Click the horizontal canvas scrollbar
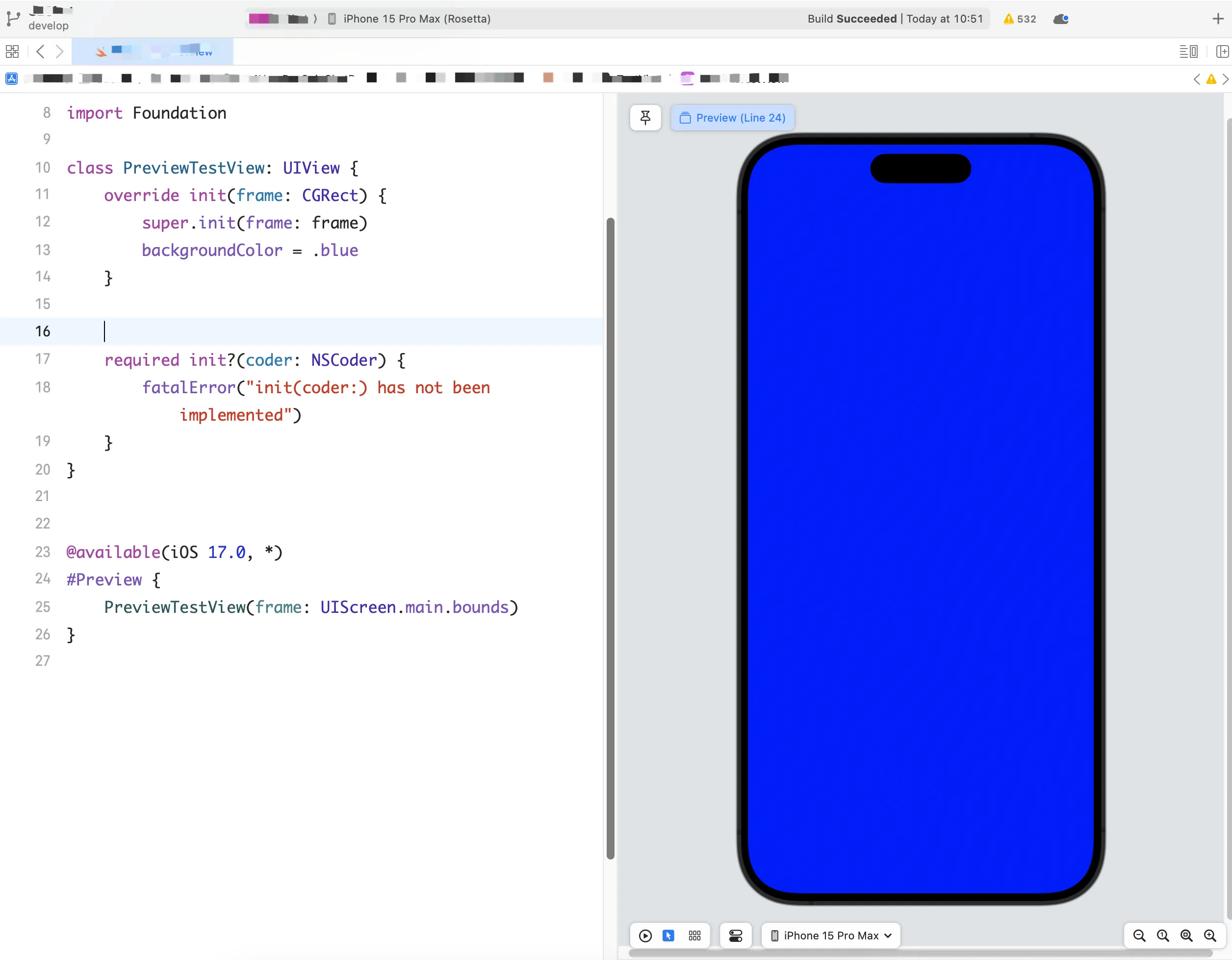 point(920,953)
